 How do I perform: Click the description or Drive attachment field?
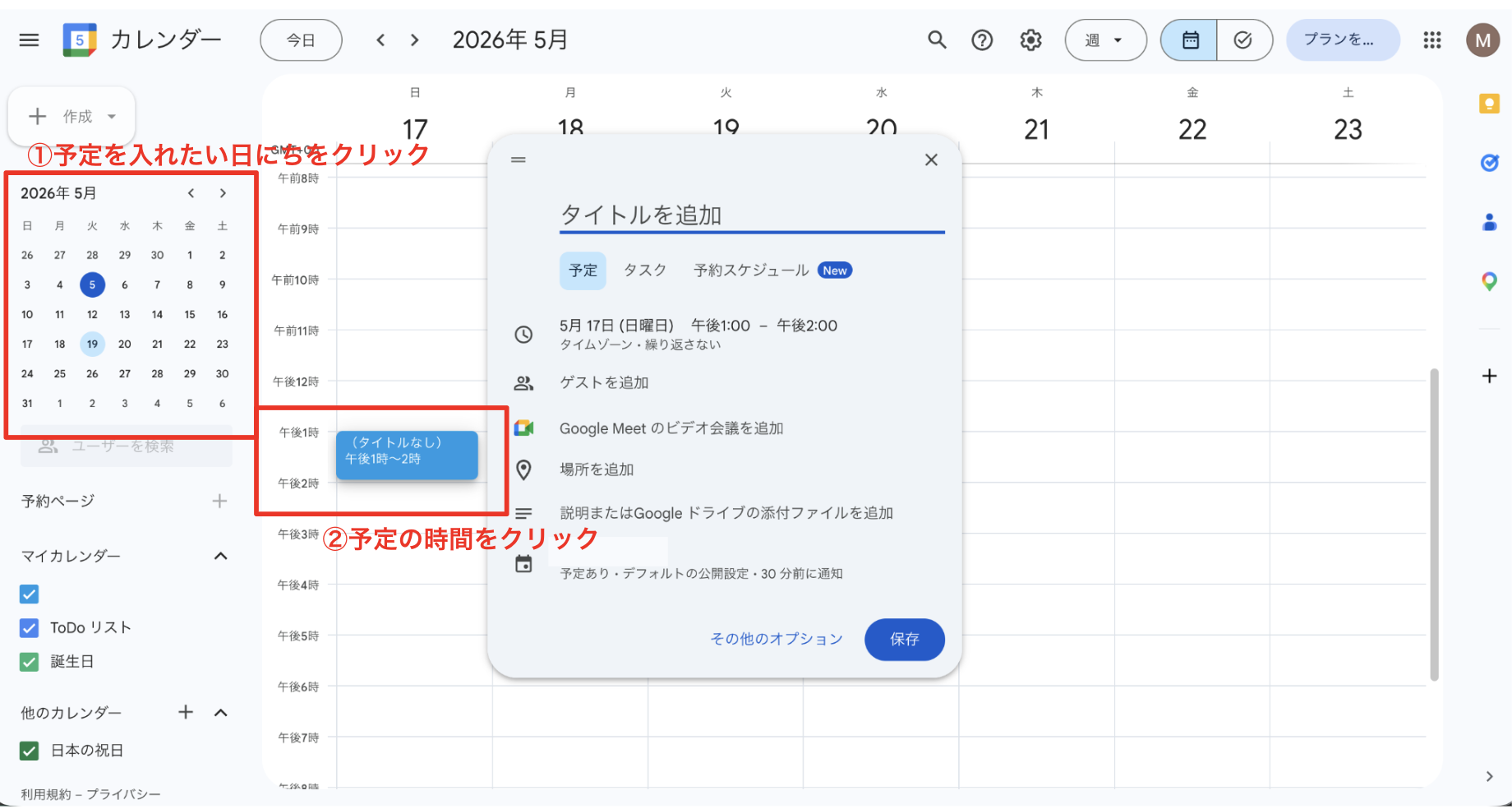(726, 513)
